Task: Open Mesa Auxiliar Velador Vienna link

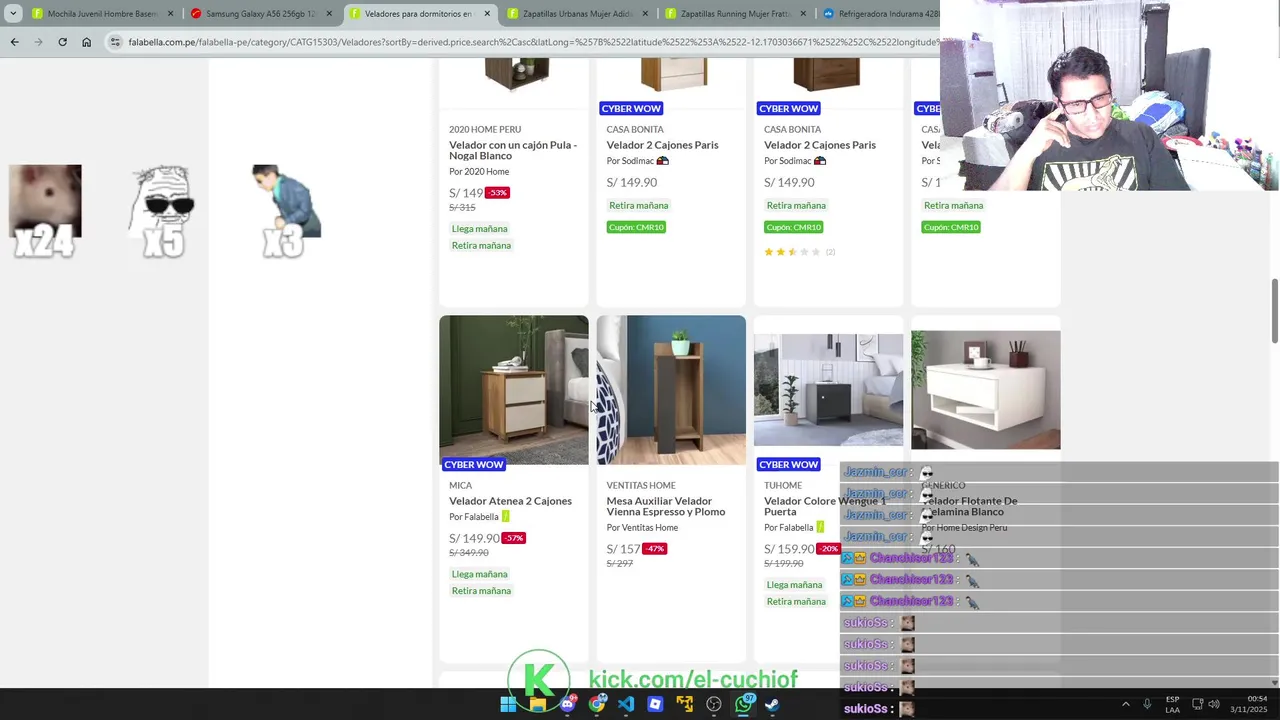Action: click(665, 506)
